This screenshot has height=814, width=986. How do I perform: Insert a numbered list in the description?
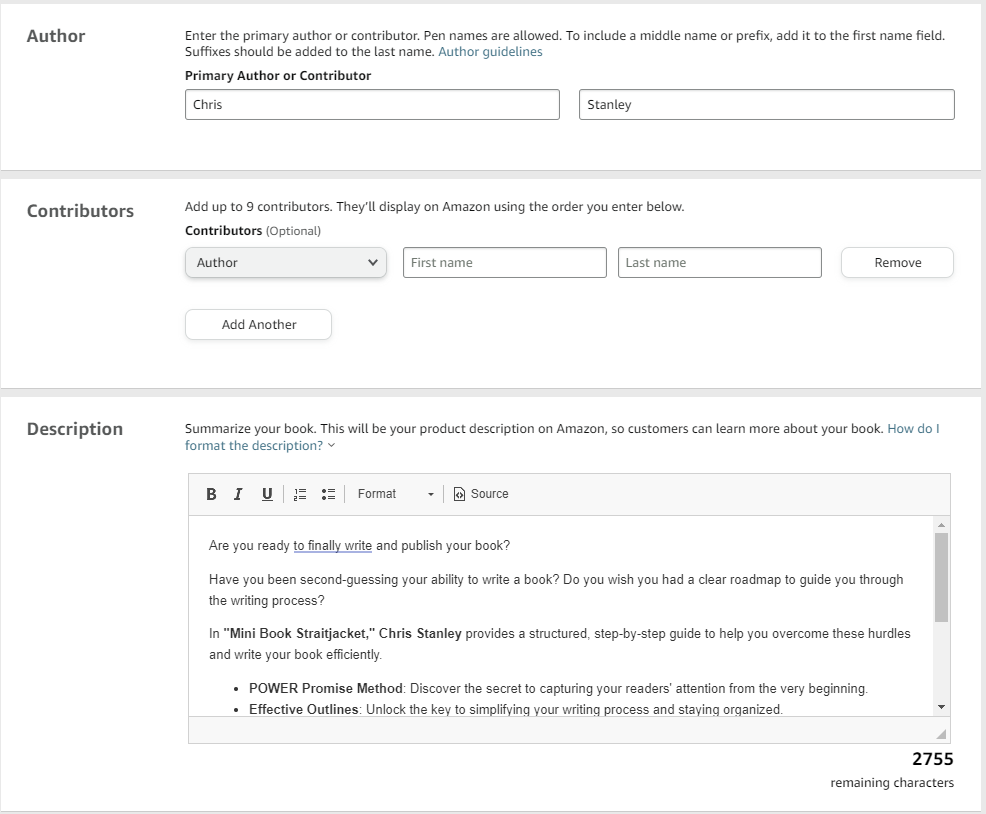[x=300, y=494]
